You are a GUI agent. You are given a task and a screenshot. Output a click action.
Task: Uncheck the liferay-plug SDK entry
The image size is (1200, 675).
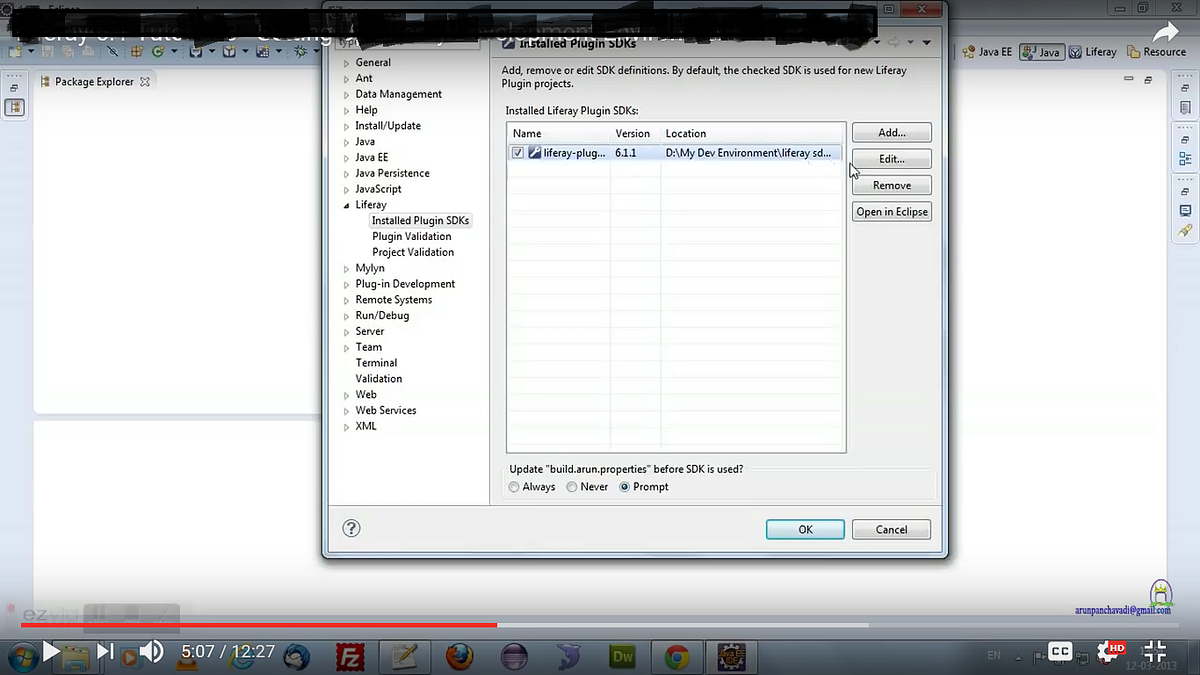tap(517, 152)
